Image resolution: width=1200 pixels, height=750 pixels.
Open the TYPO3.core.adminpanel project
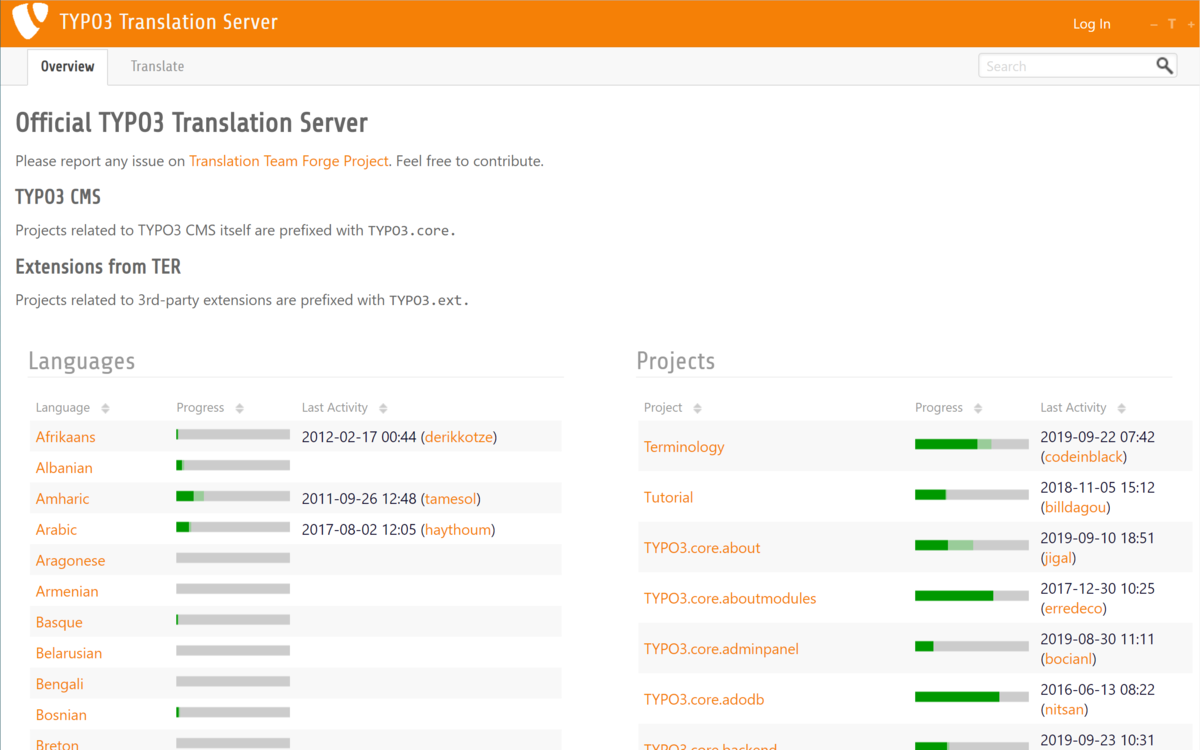point(721,649)
